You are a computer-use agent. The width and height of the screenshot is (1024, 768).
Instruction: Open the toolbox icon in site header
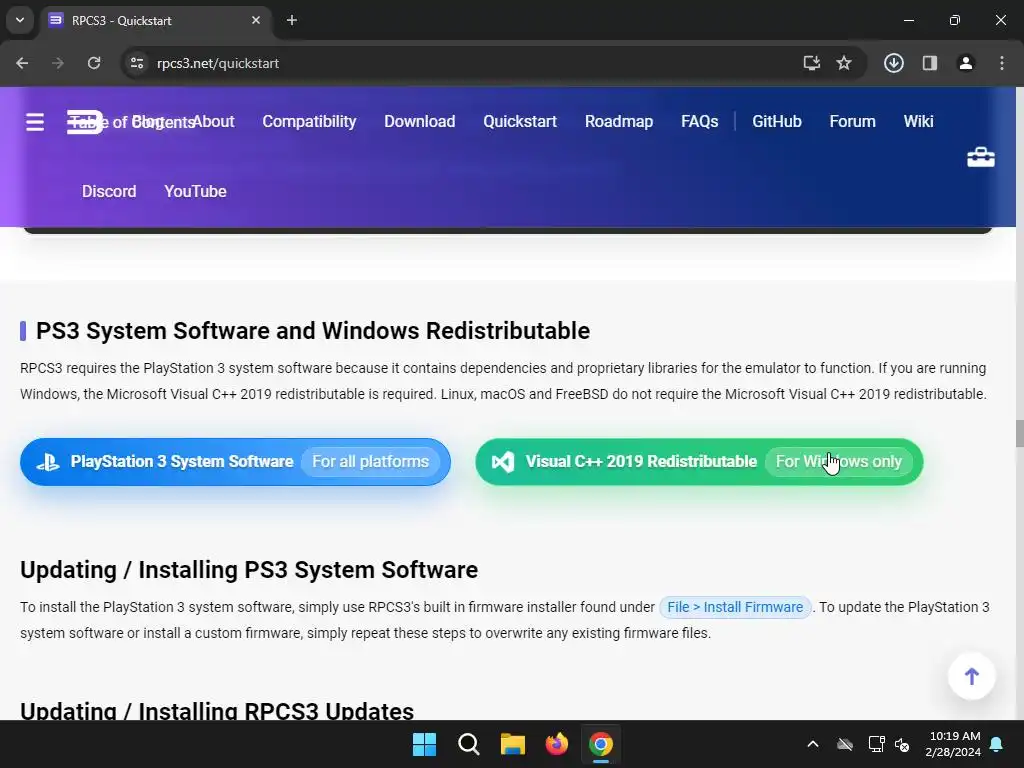coord(980,157)
